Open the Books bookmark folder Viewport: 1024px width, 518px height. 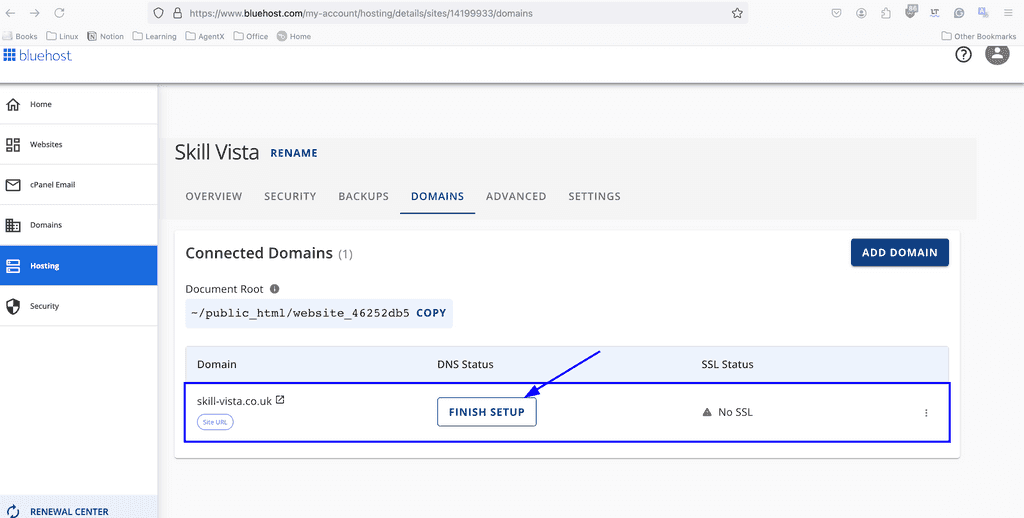tap(20, 37)
